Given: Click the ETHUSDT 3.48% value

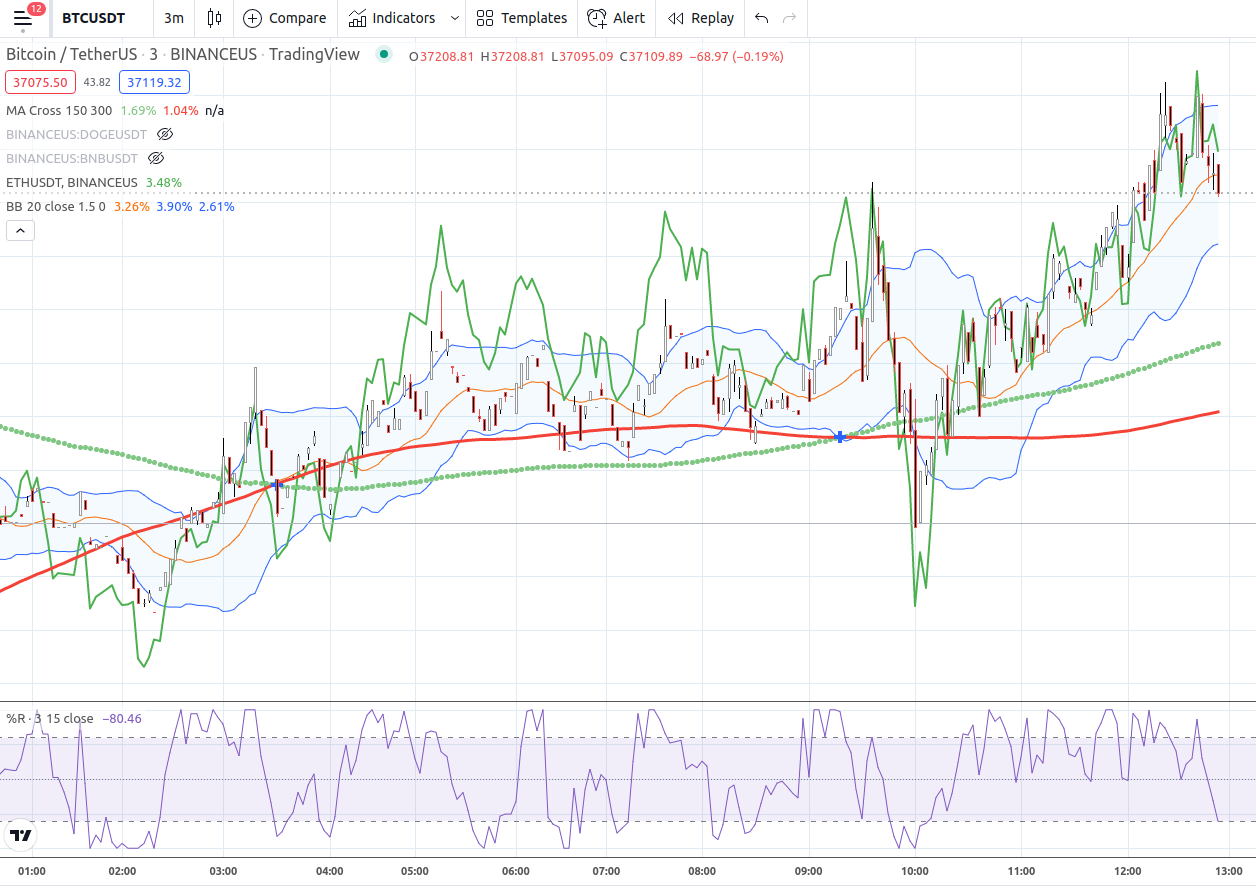Looking at the screenshot, I should point(164,182).
